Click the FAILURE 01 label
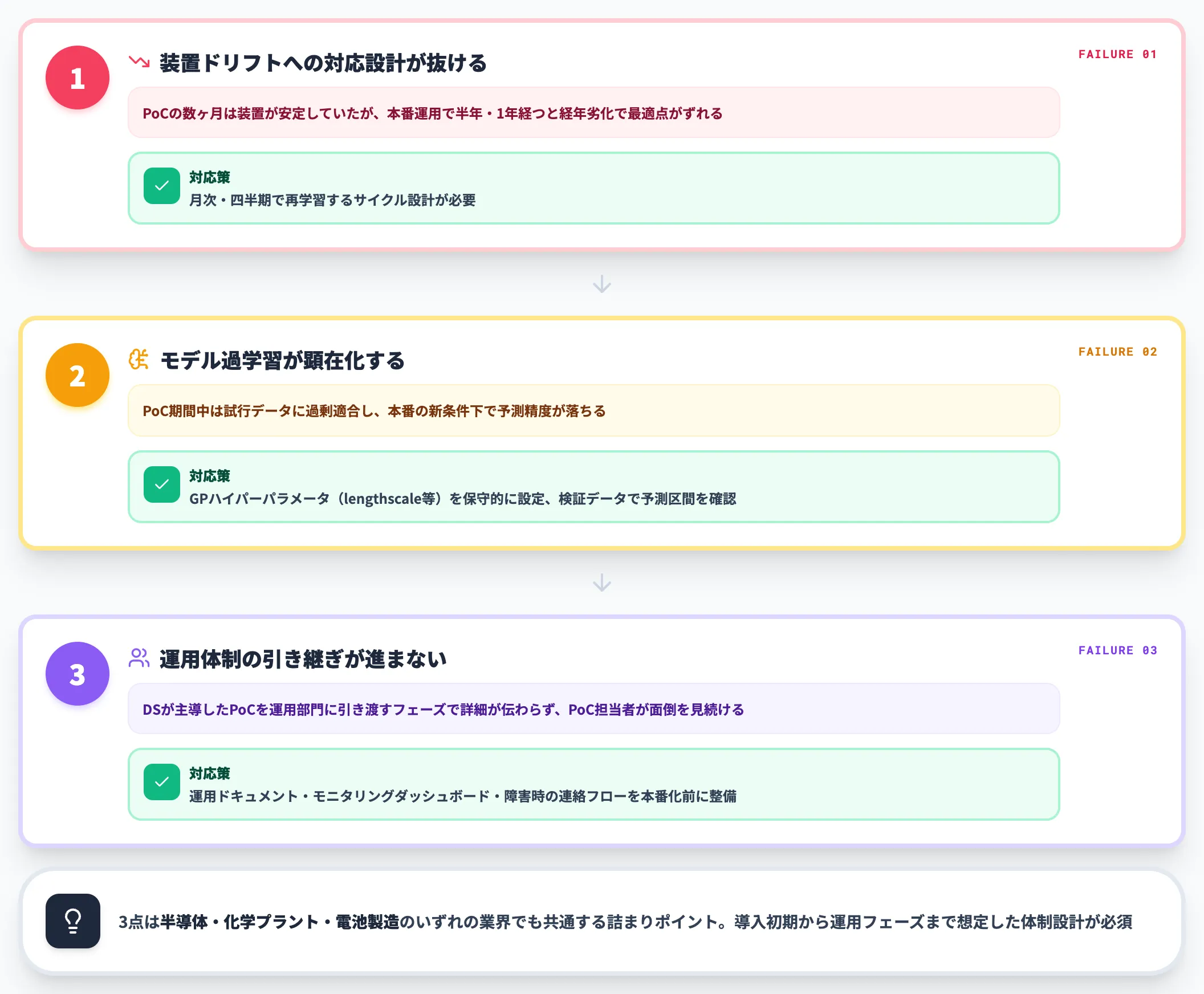Viewport: 1204px width, 994px height. point(1117,54)
